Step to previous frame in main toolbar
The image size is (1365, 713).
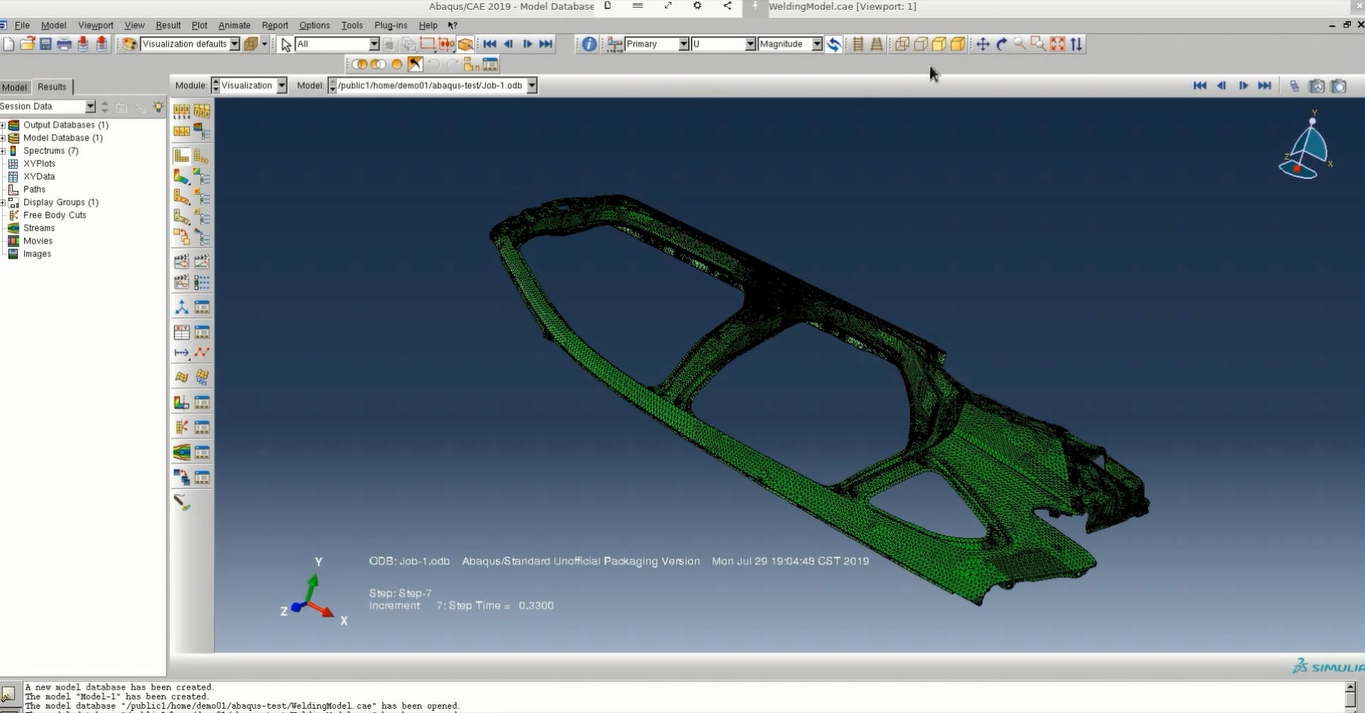[508, 44]
